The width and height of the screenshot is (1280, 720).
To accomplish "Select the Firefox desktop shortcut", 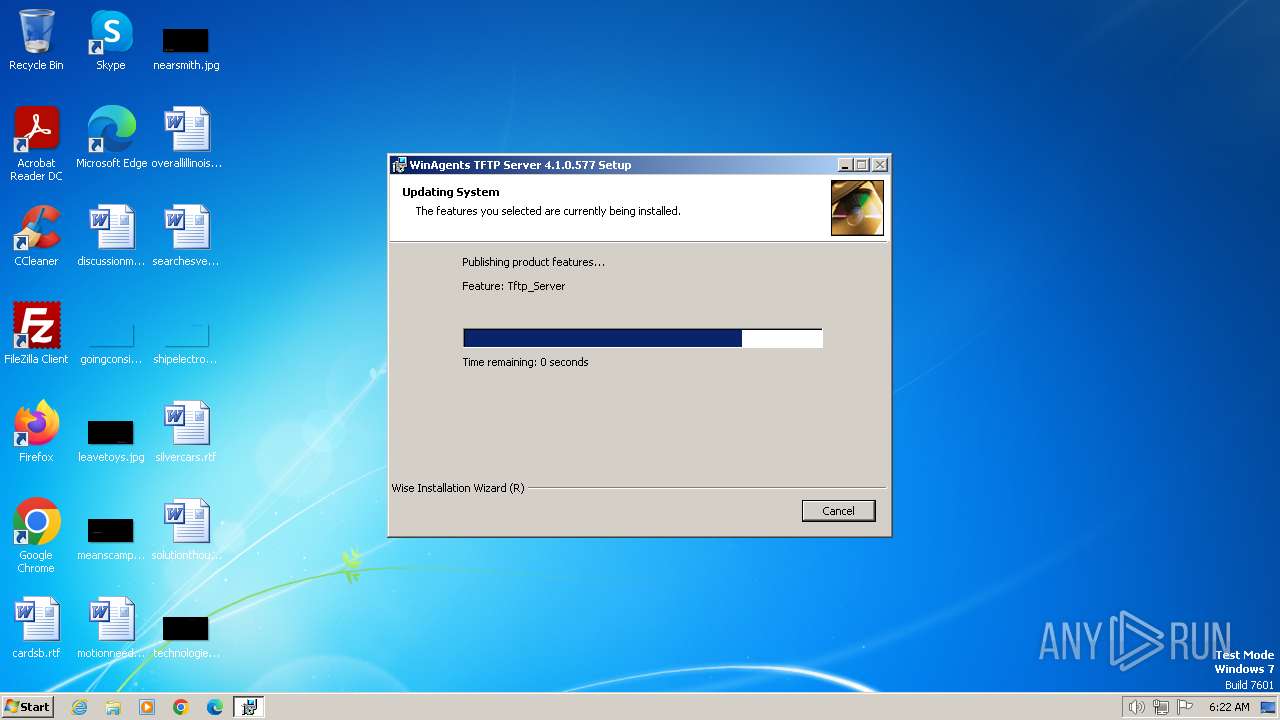I will tap(36, 432).
